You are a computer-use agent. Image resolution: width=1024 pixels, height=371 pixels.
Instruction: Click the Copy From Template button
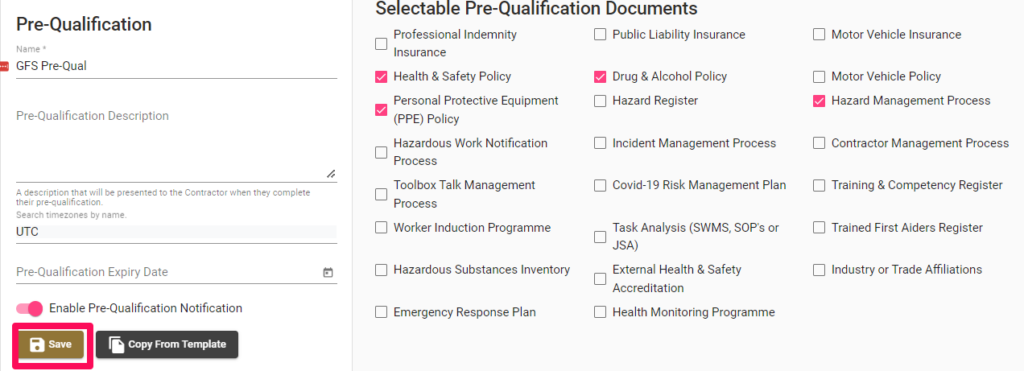point(167,344)
